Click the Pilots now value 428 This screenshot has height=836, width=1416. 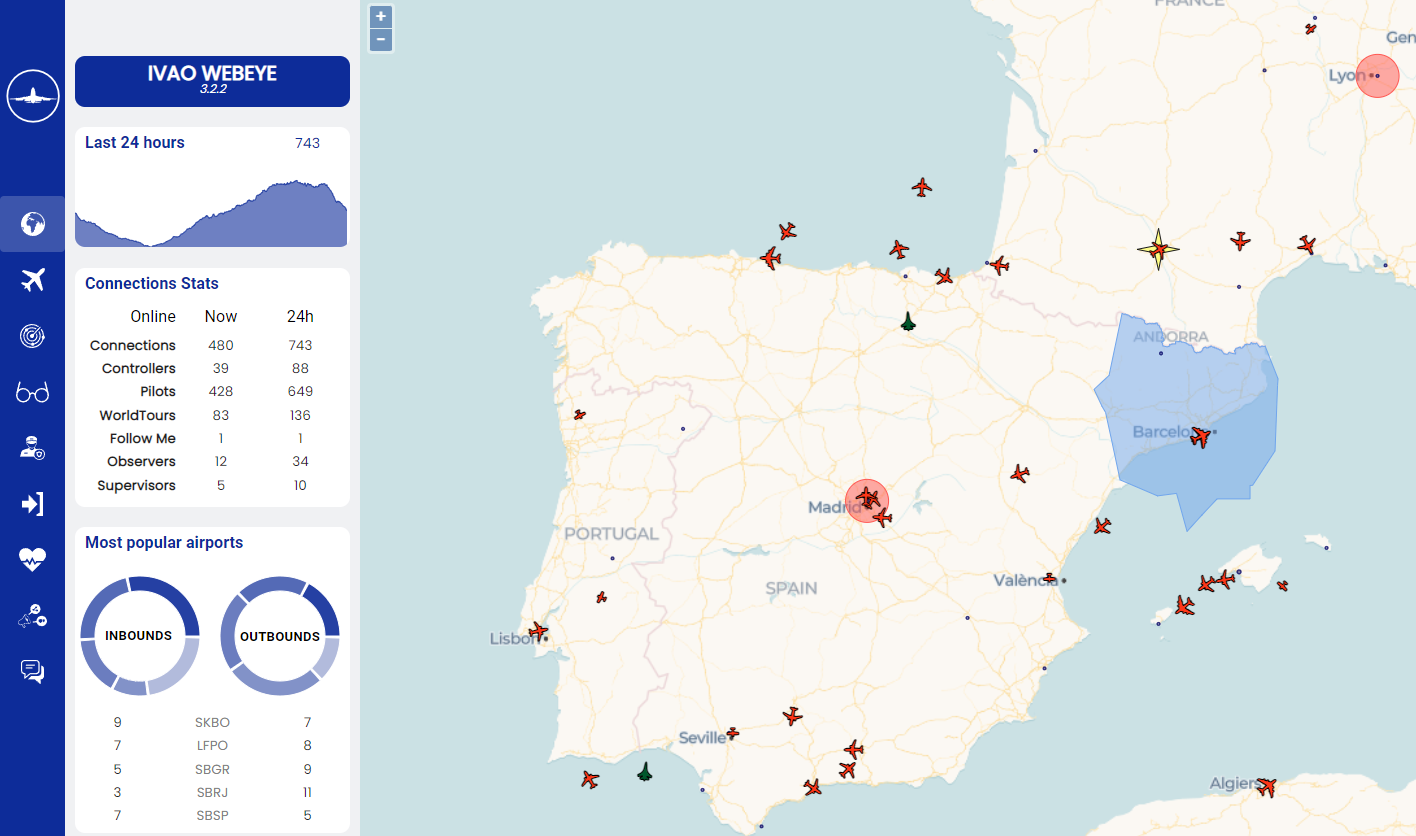click(221, 391)
